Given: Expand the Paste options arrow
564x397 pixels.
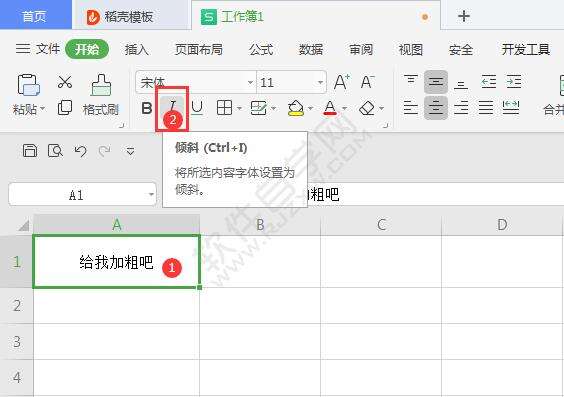Looking at the screenshot, I should (42, 108).
